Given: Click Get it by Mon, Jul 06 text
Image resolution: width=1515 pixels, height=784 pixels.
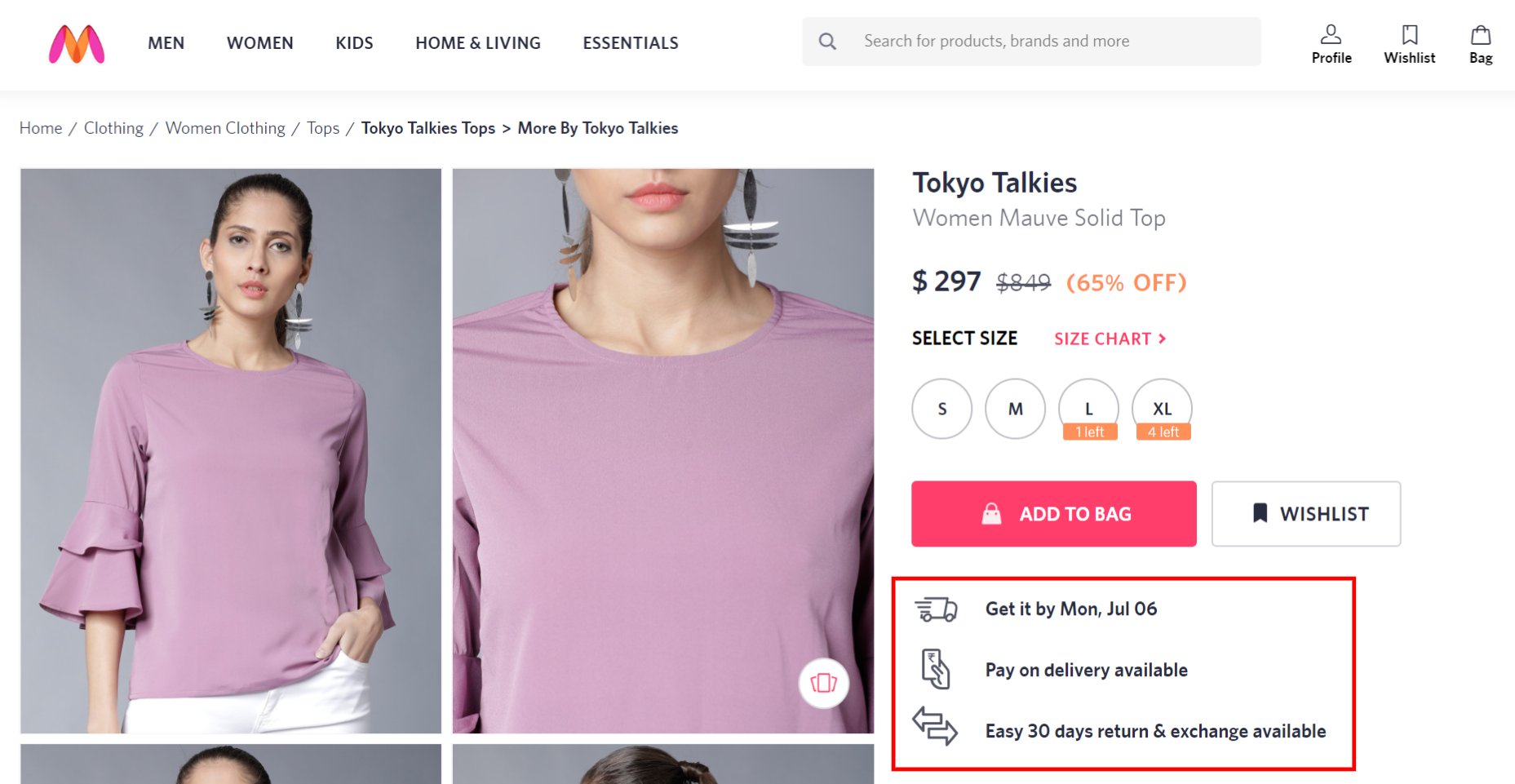Looking at the screenshot, I should tap(1071, 609).
